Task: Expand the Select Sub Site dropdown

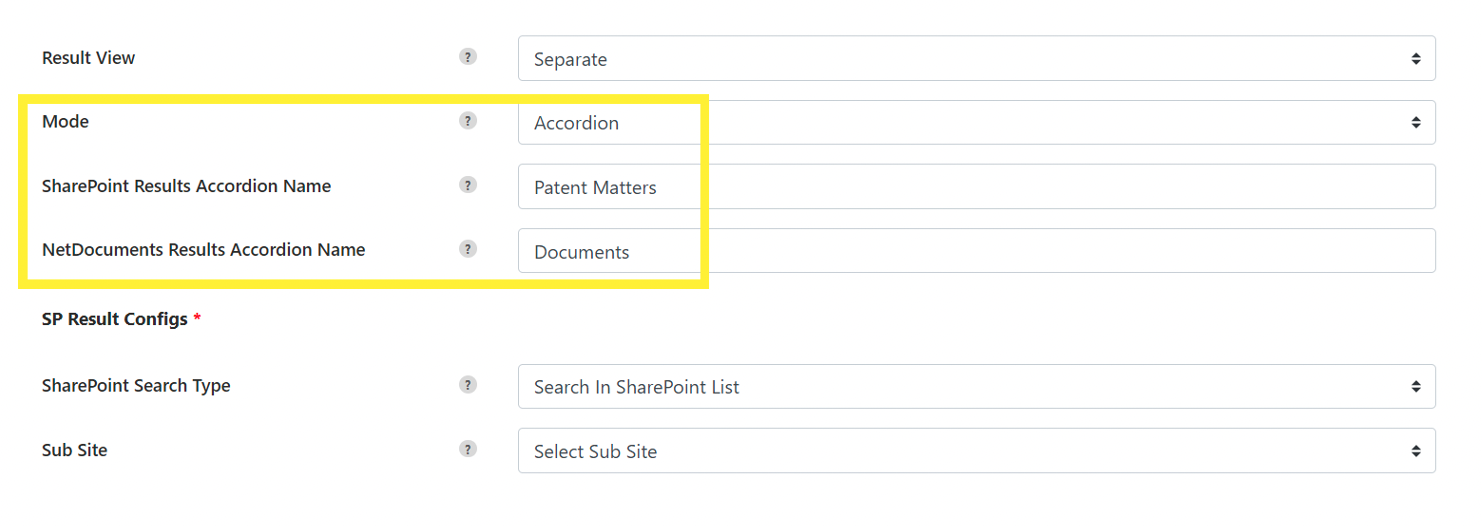Action: click(x=977, y=451)
